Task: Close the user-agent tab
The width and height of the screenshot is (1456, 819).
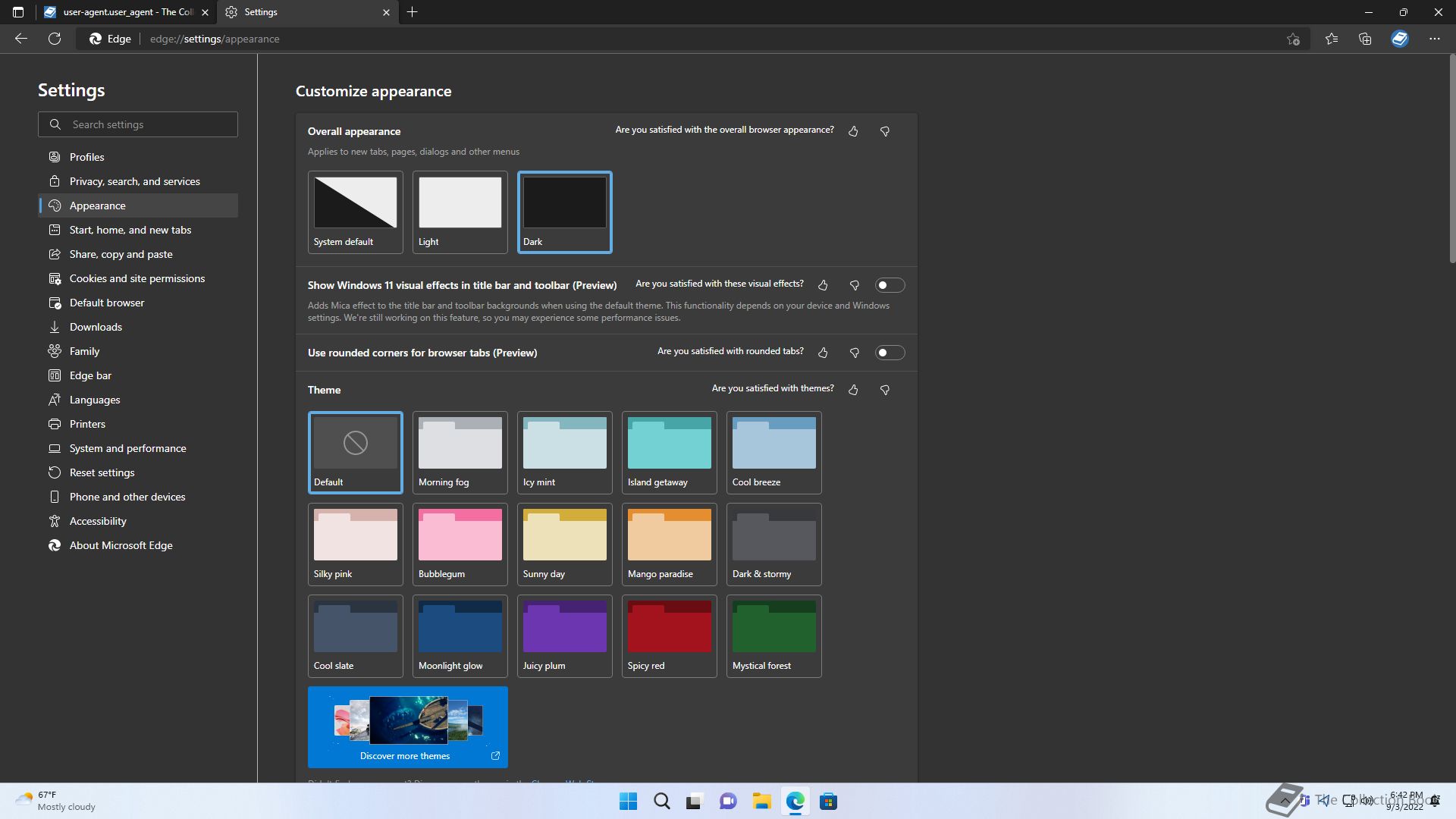Action: [x=205, y=12]
